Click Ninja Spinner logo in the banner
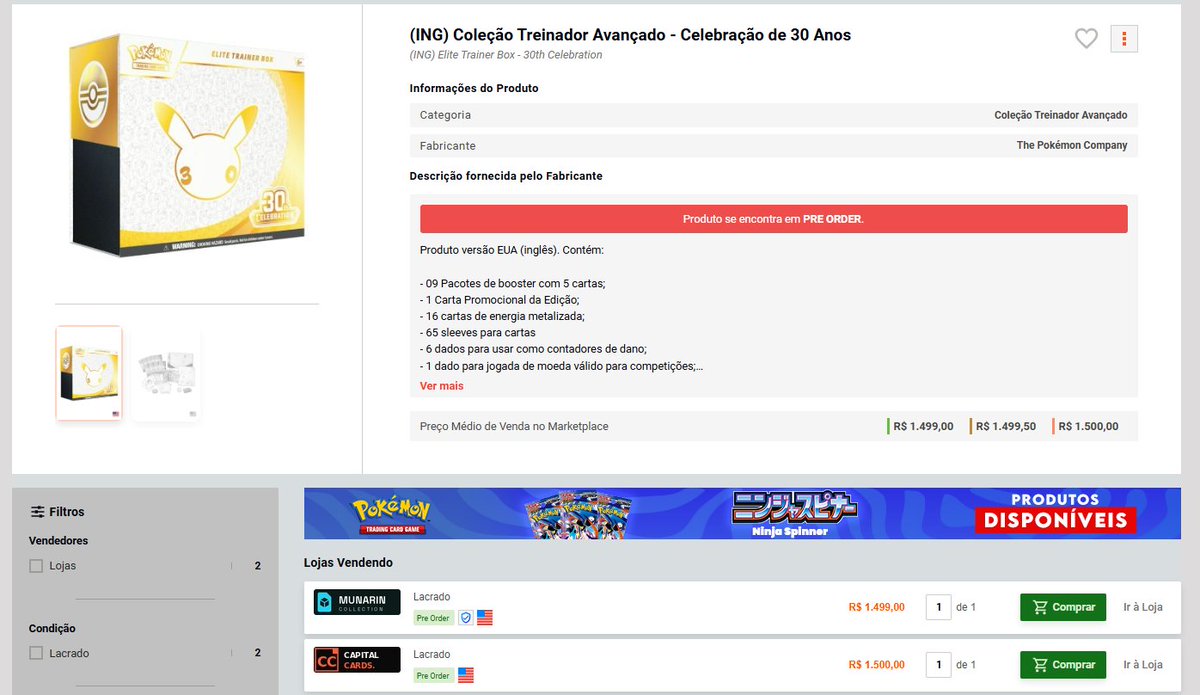Viewport: 1200px width, 695px height. click(x=794, y=514)
